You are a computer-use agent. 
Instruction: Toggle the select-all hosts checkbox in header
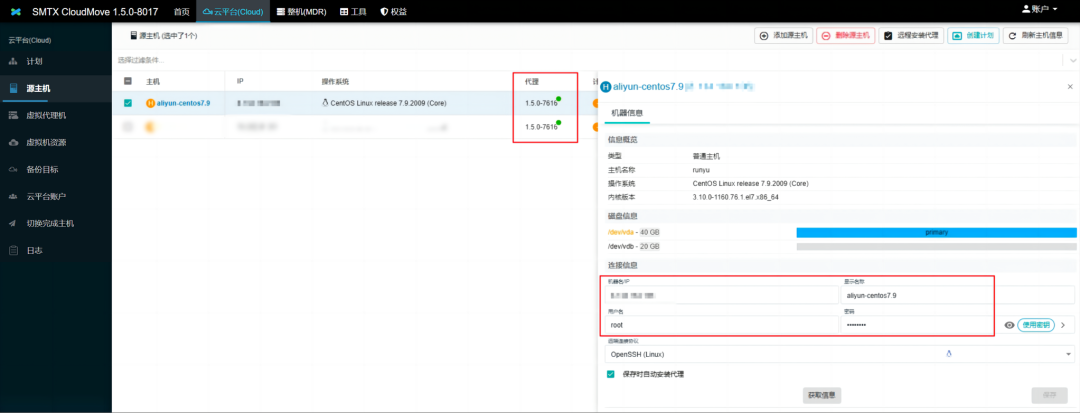tap(127, 81)
